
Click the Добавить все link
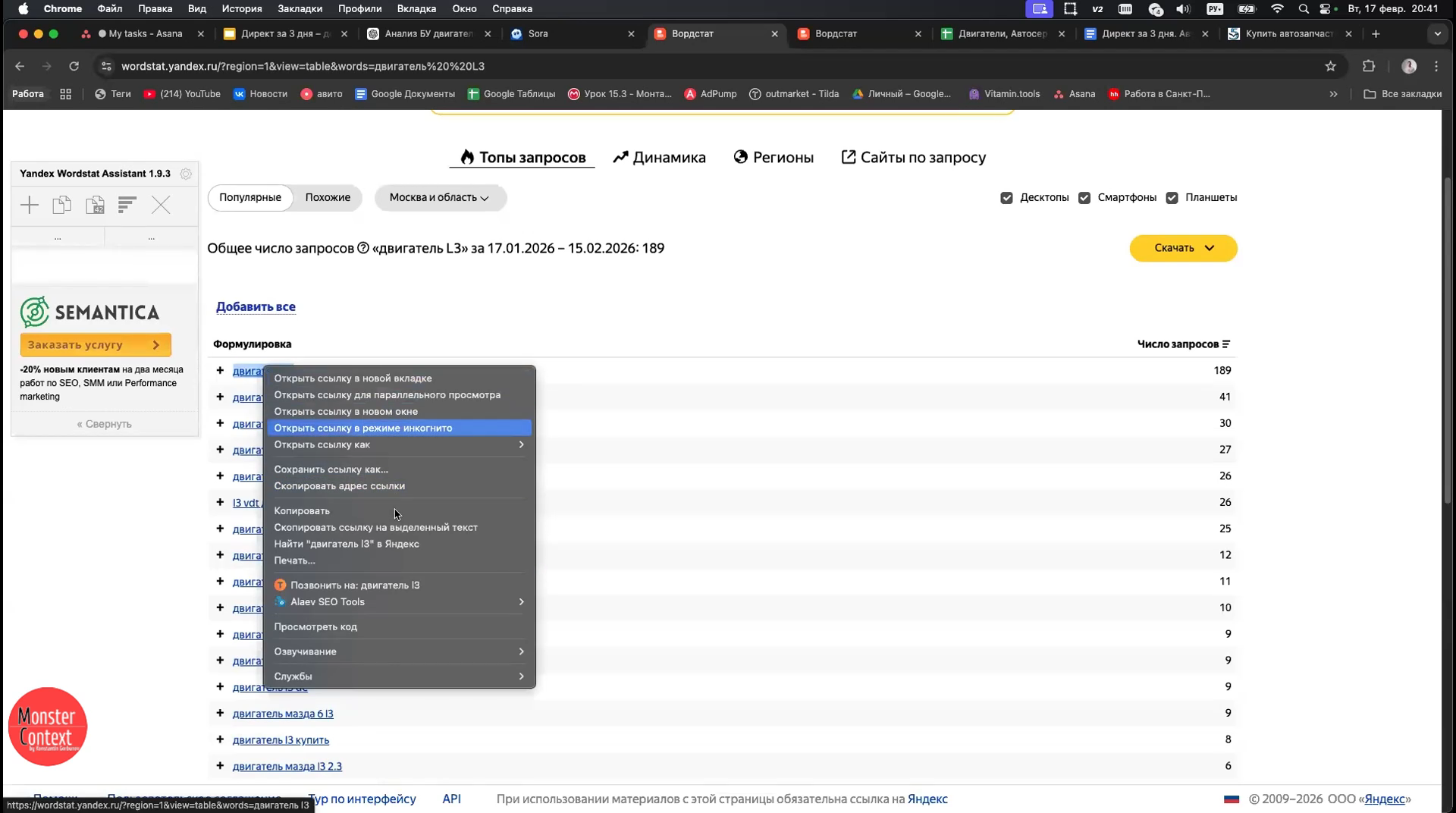(256, 307)
